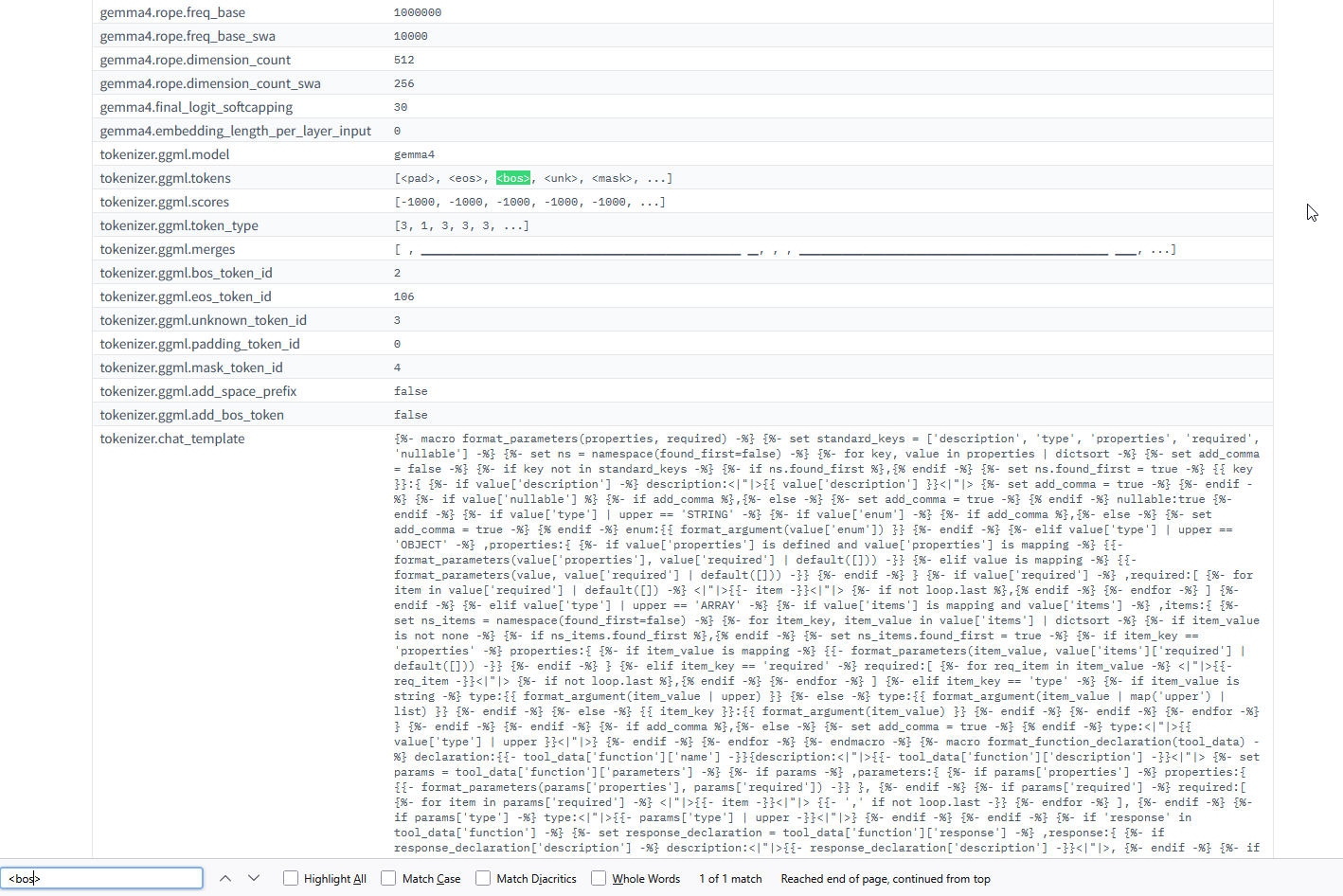
Task: Go to previous find match arrow
Action: [x=225, y=878]
